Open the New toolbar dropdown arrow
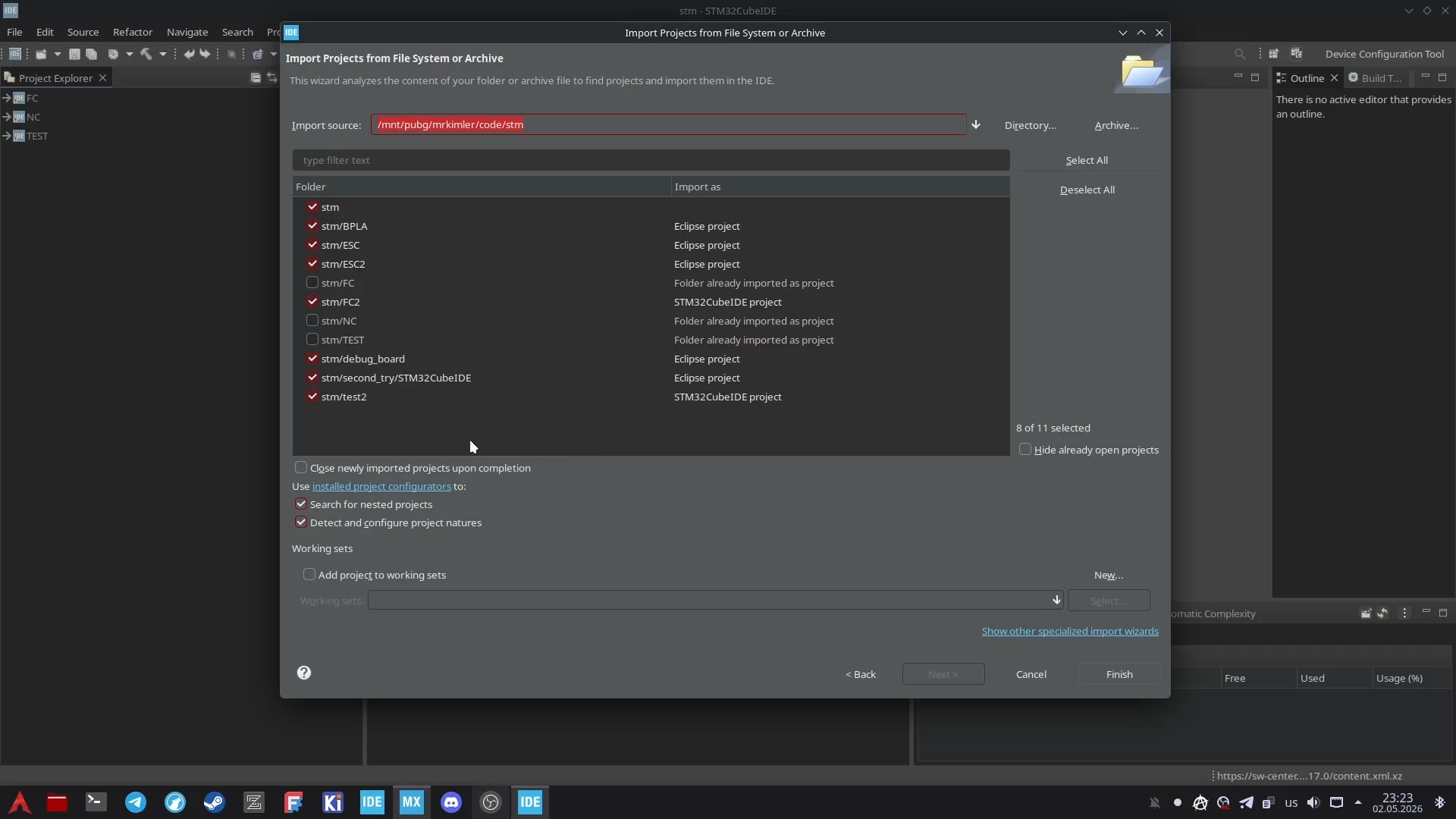This screenshot has height=819, width=1456. 57,54
